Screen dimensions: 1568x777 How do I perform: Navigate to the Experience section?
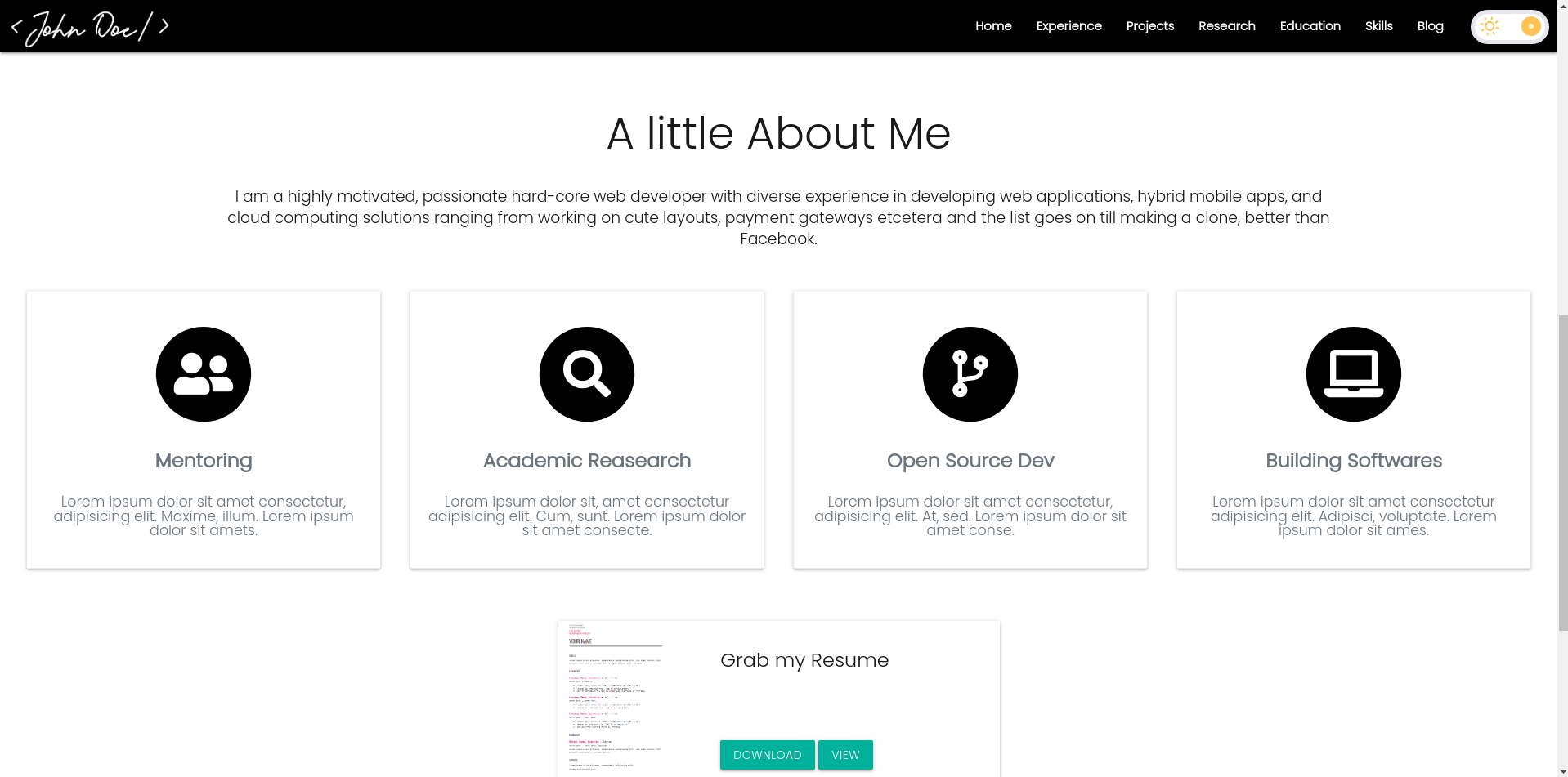click(x=1068, y=25)
